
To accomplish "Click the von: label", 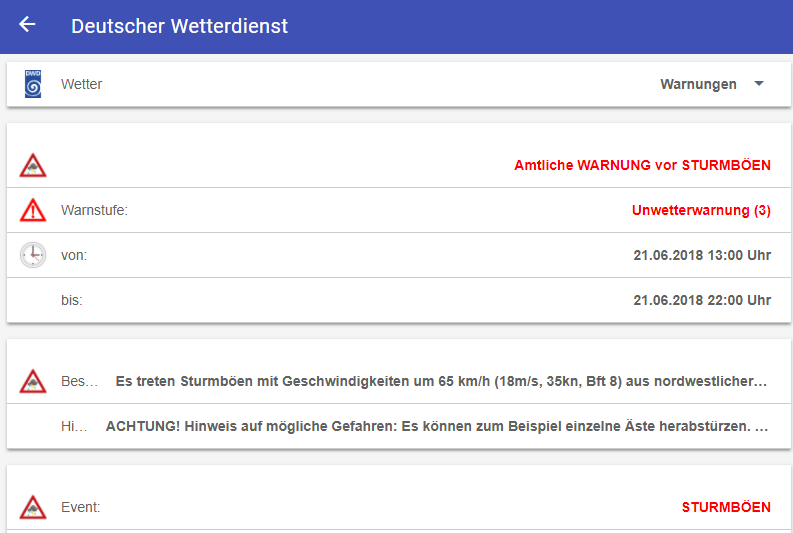I will 74,255.
